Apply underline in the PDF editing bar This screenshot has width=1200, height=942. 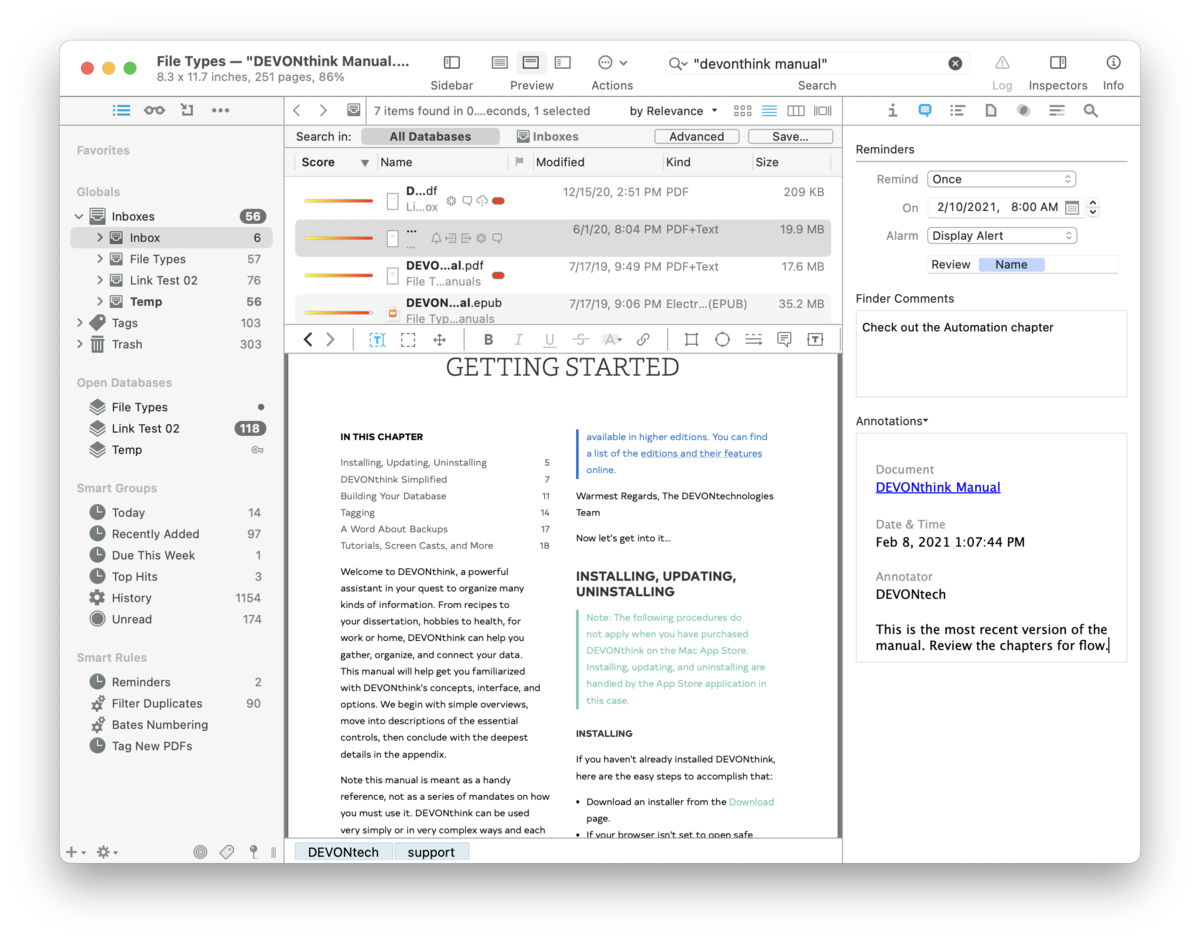(549, 340)
